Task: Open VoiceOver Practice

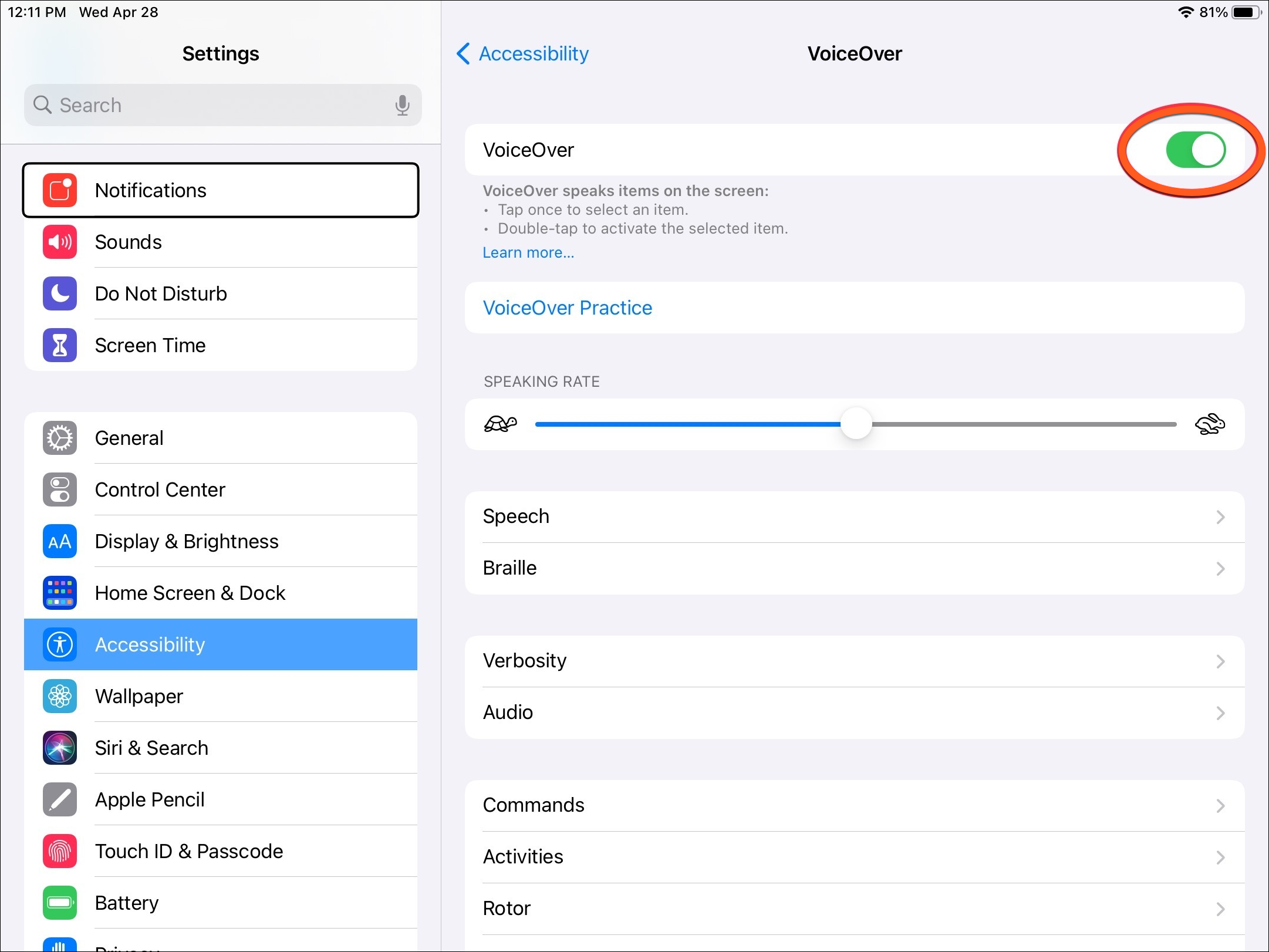Action: pyautogui.click(x=567, y=308)
